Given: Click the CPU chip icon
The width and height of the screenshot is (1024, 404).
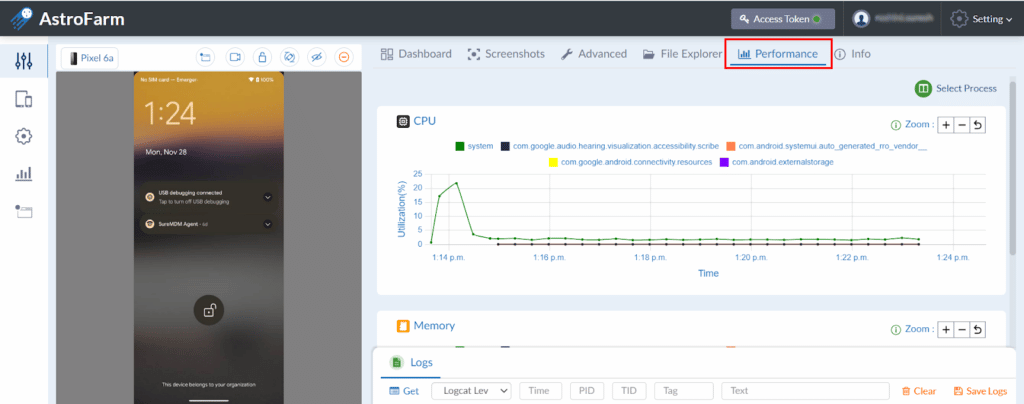Looking at the screenshot, I should point(403,121).
